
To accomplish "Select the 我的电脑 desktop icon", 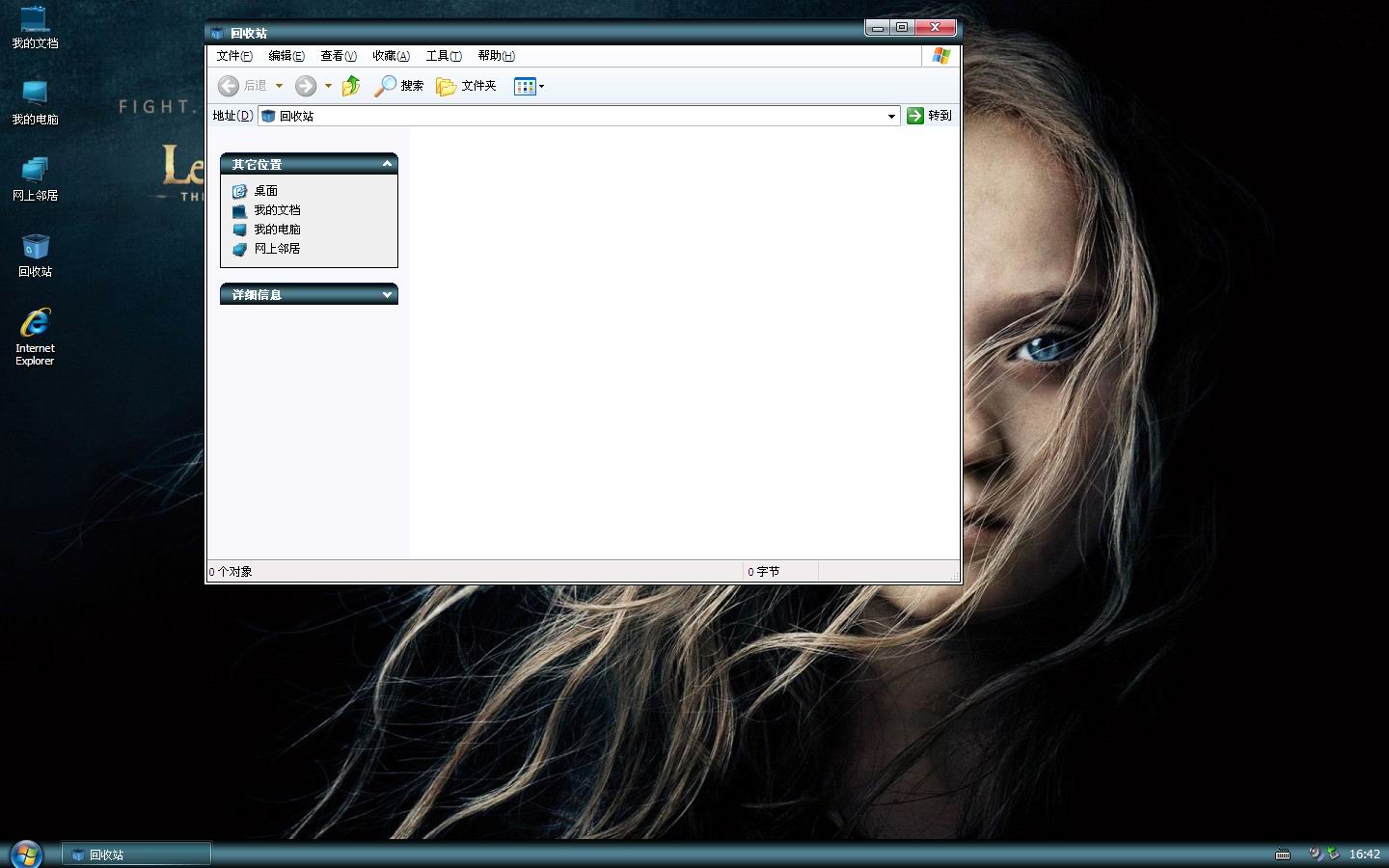I will point(35,103).
